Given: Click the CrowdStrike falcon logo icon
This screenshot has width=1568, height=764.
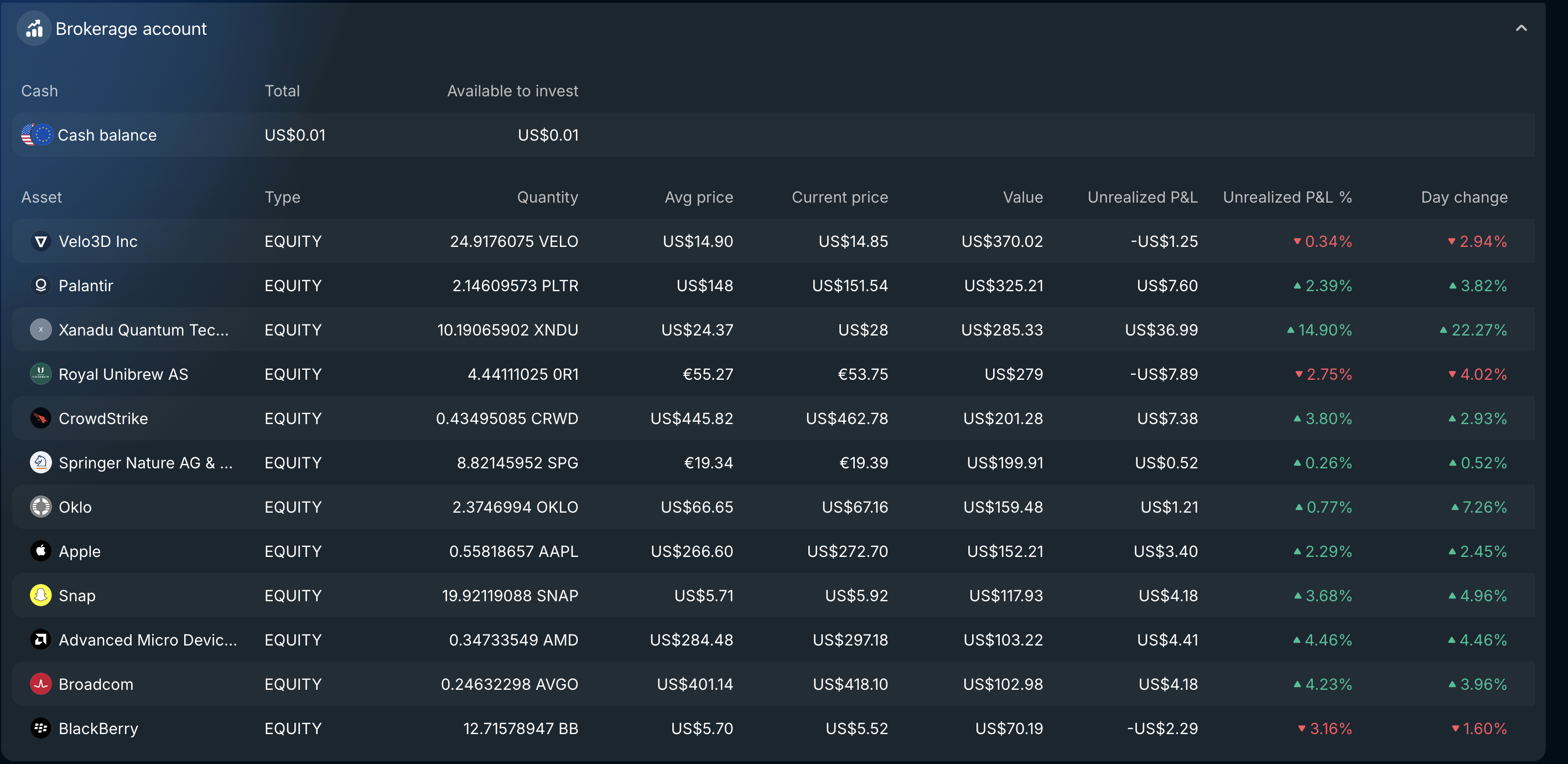Looking at the screenshot, I should click(41, 419).
